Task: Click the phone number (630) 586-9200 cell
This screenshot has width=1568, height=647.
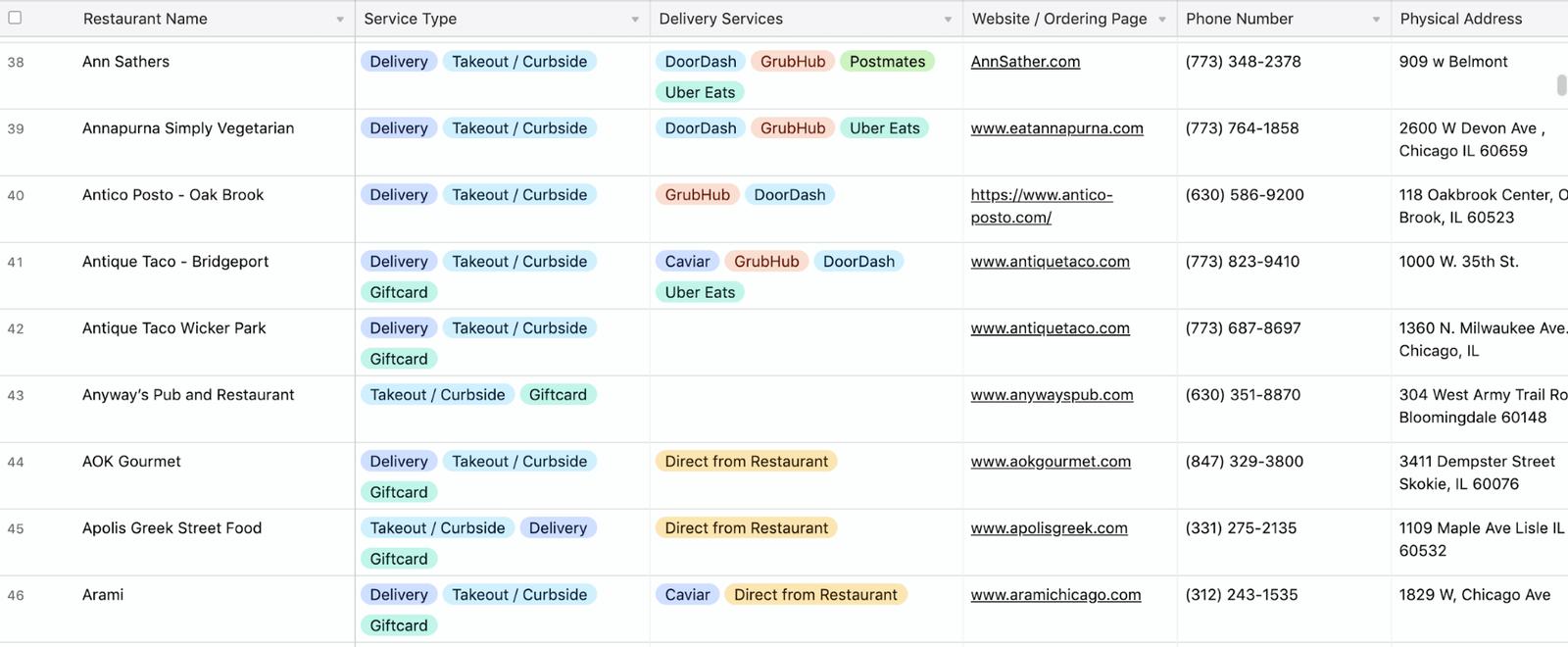Action: point(1245,195)
